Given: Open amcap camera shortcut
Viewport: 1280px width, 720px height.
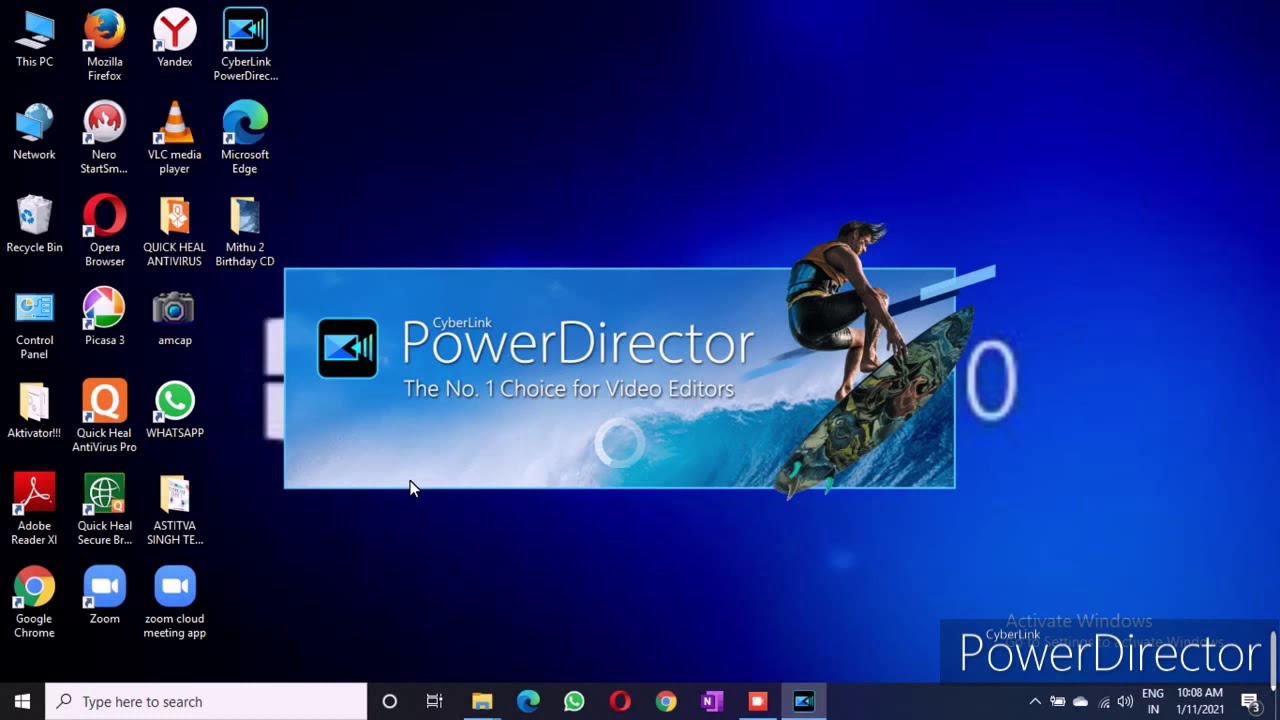Looking at the screenshot, I should 174,318.
